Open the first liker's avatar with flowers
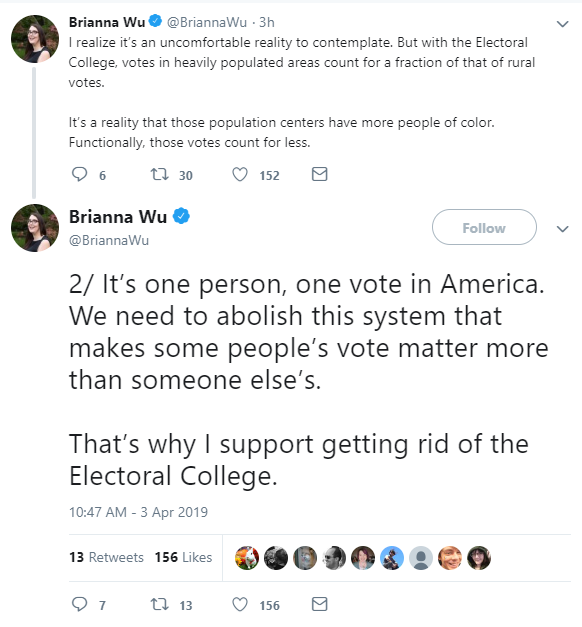This screenshot has height=627, width=582. pos(247,558)
